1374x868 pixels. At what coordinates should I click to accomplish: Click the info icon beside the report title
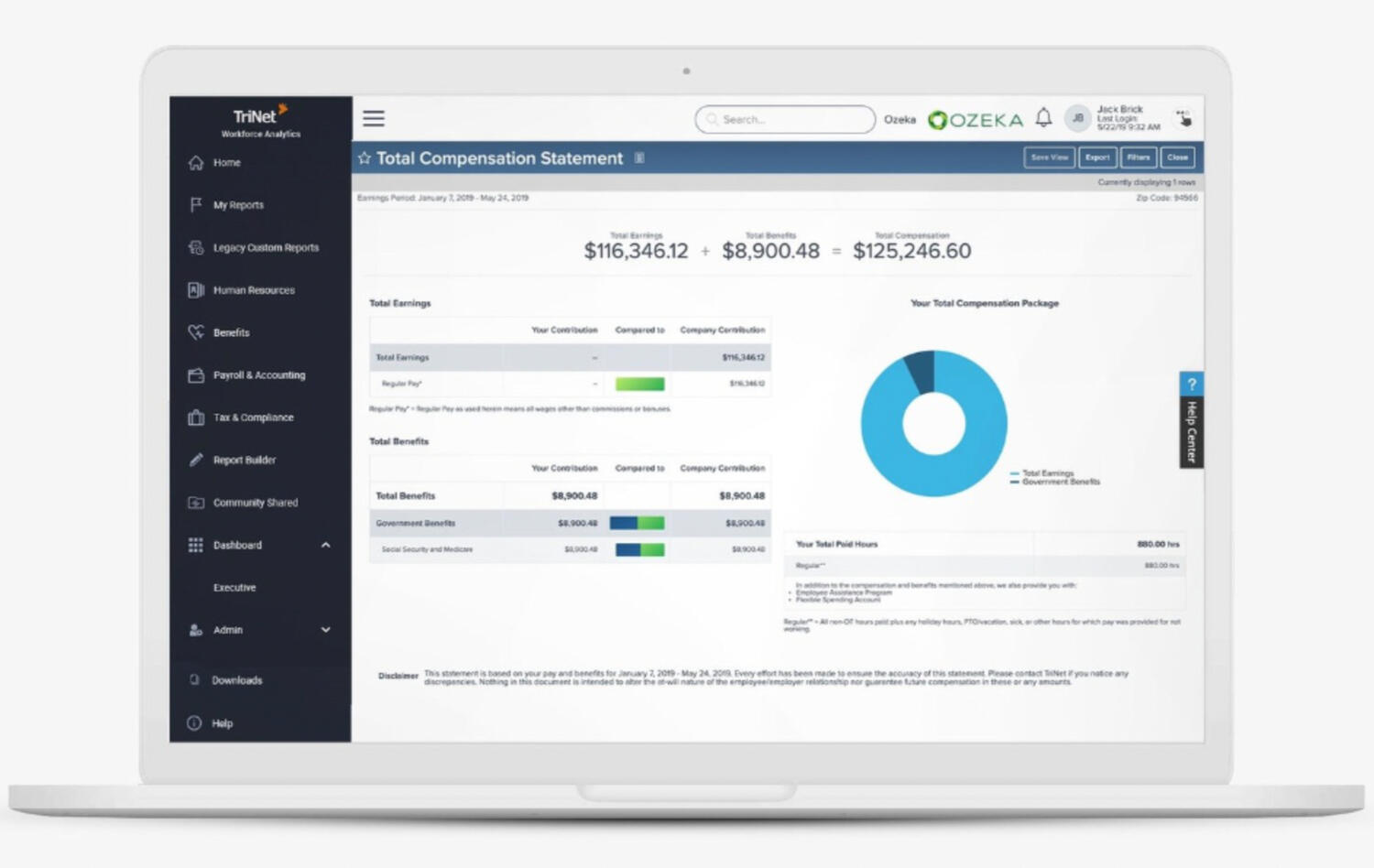coord(639,158)
